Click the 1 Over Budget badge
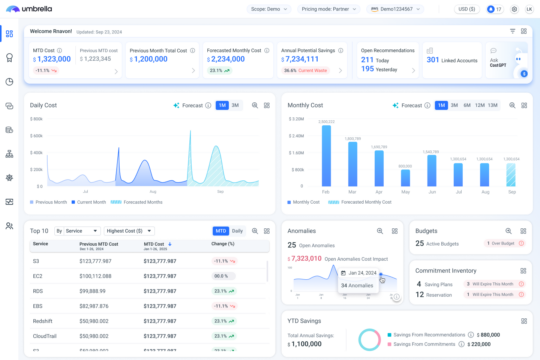 tap(504, 243)
